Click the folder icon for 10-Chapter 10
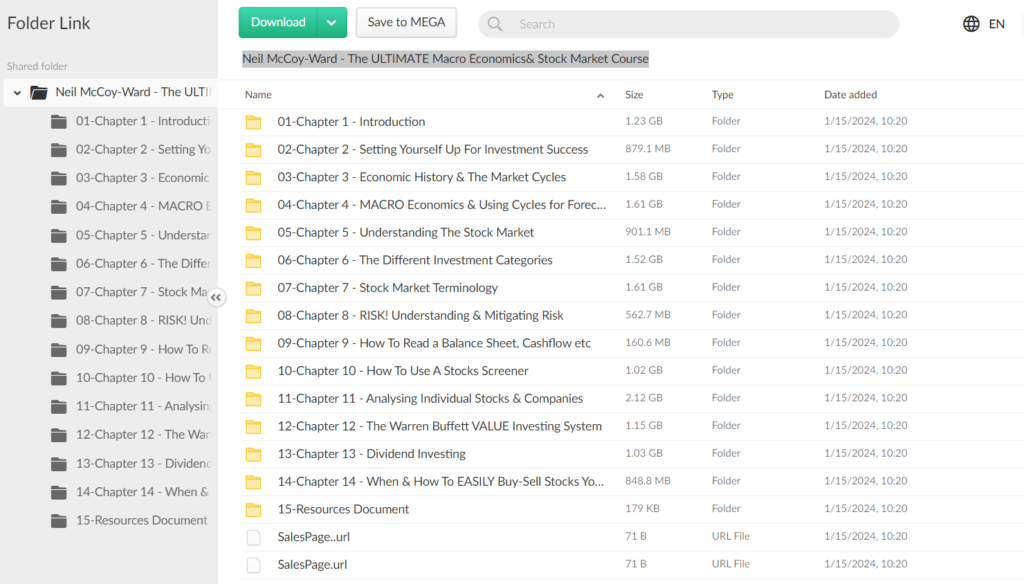This screenshot has height=584, width=1024. [x=251, y=370]
